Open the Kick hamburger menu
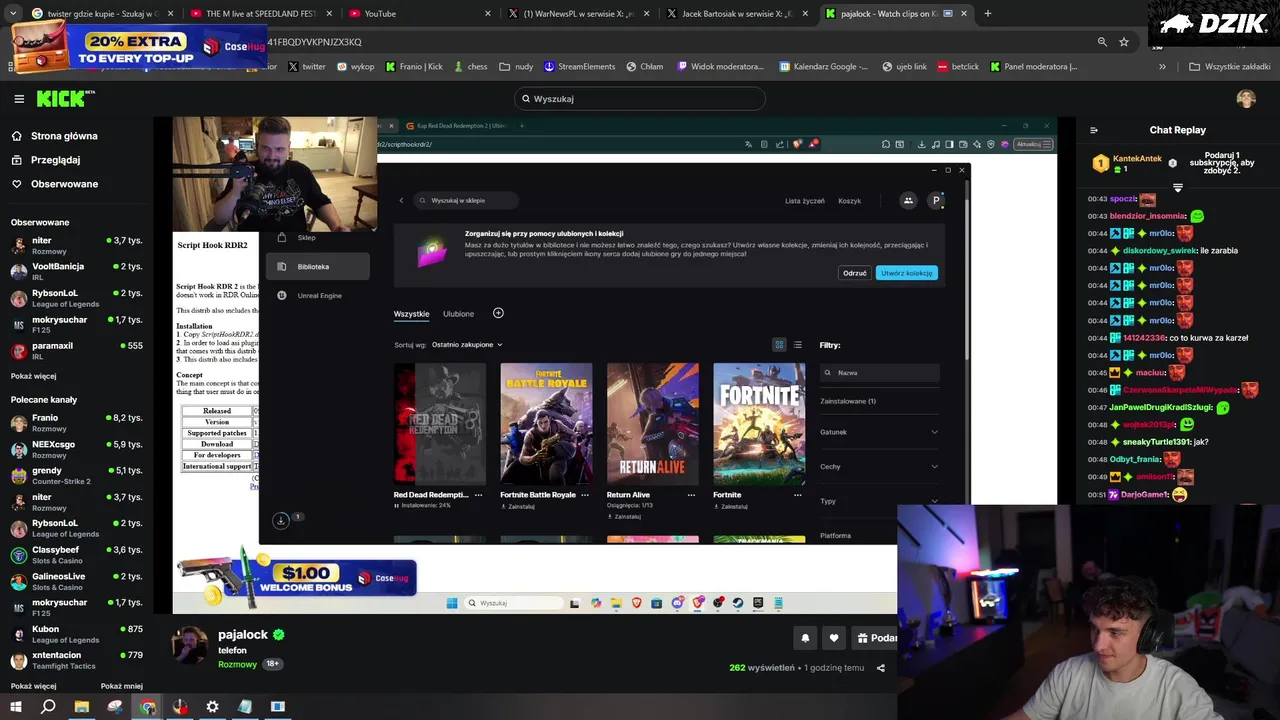 point(19,99)
